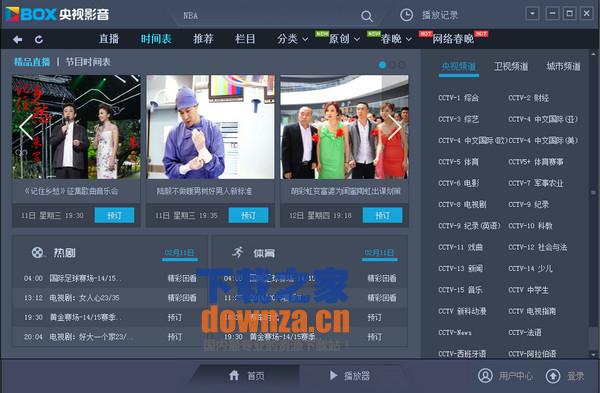The height and width of the screenshot is (393, 600).
Task: Click the search magnifier icon
Action: pyautogui.click(x=367, y=16)
